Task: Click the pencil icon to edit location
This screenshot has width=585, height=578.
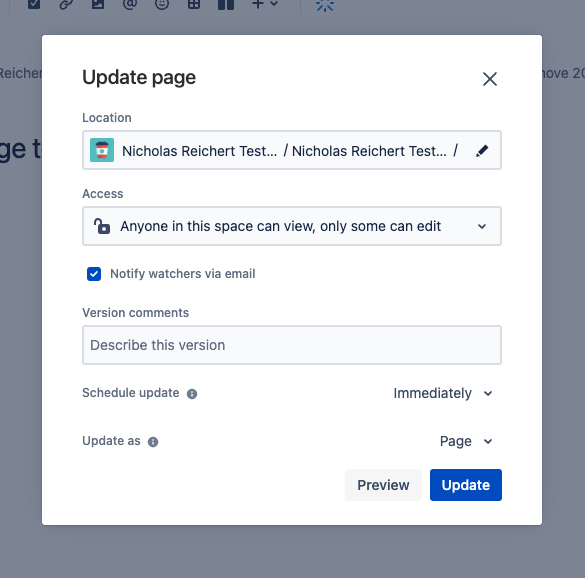Action: click(482, 151)
